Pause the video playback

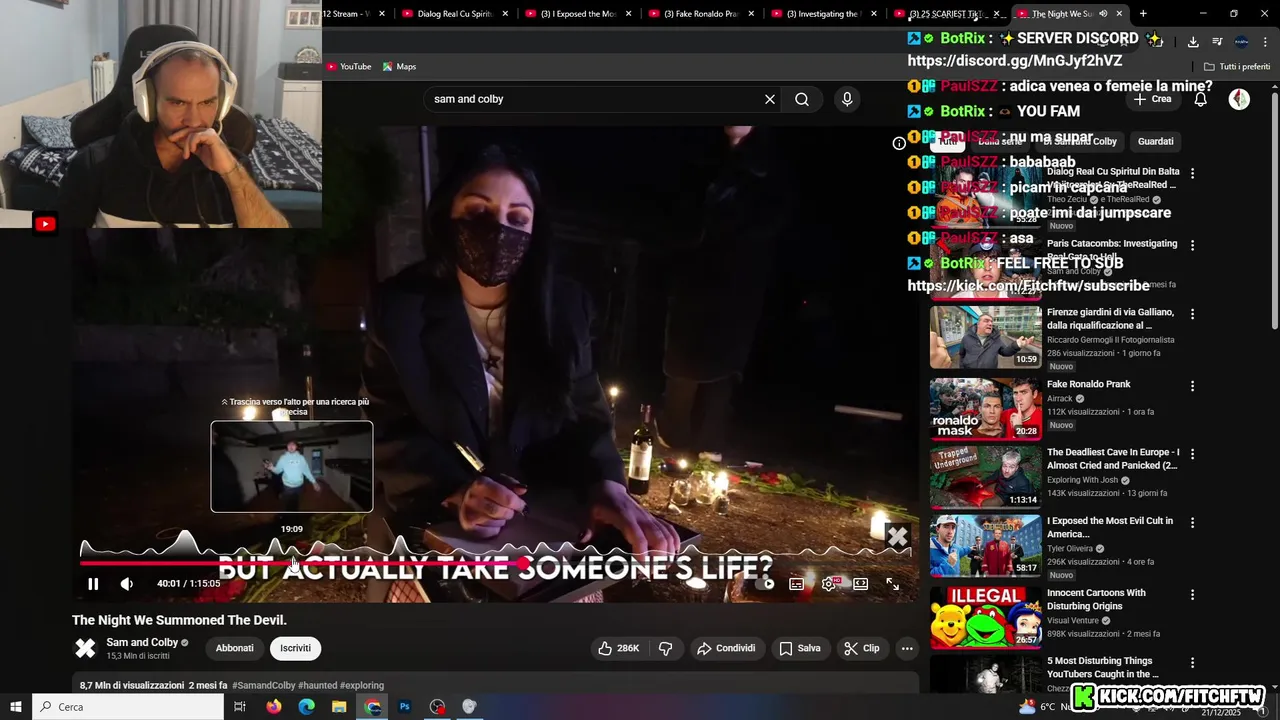click(93, 584)
